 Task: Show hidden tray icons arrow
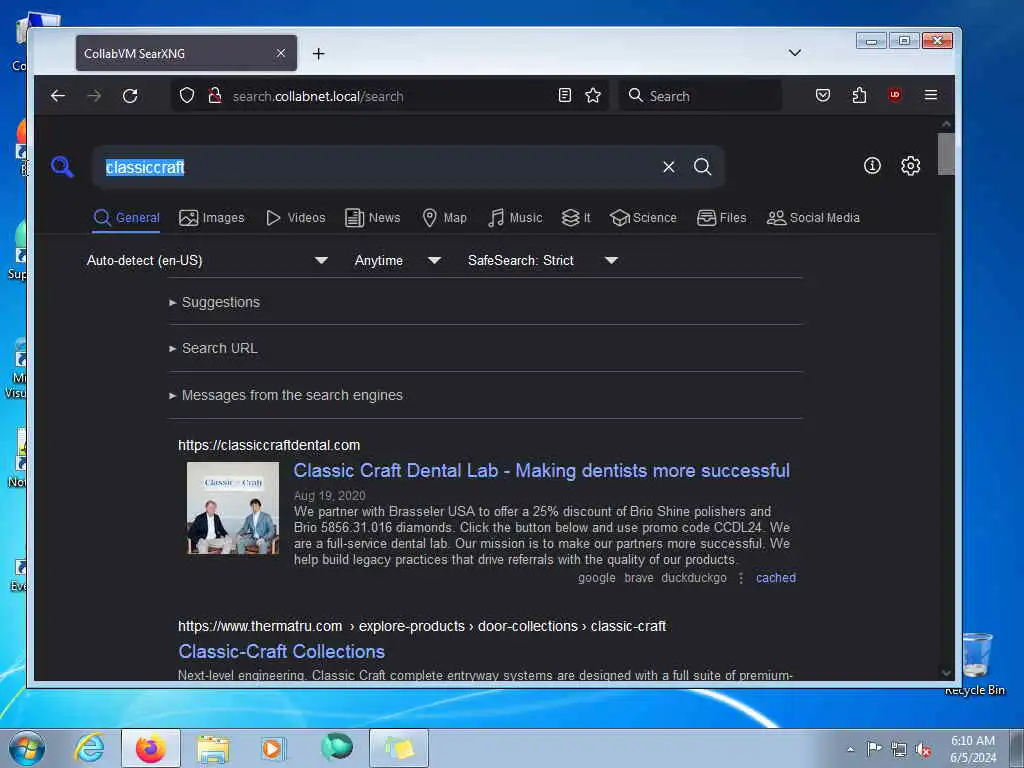pos(850,750)
